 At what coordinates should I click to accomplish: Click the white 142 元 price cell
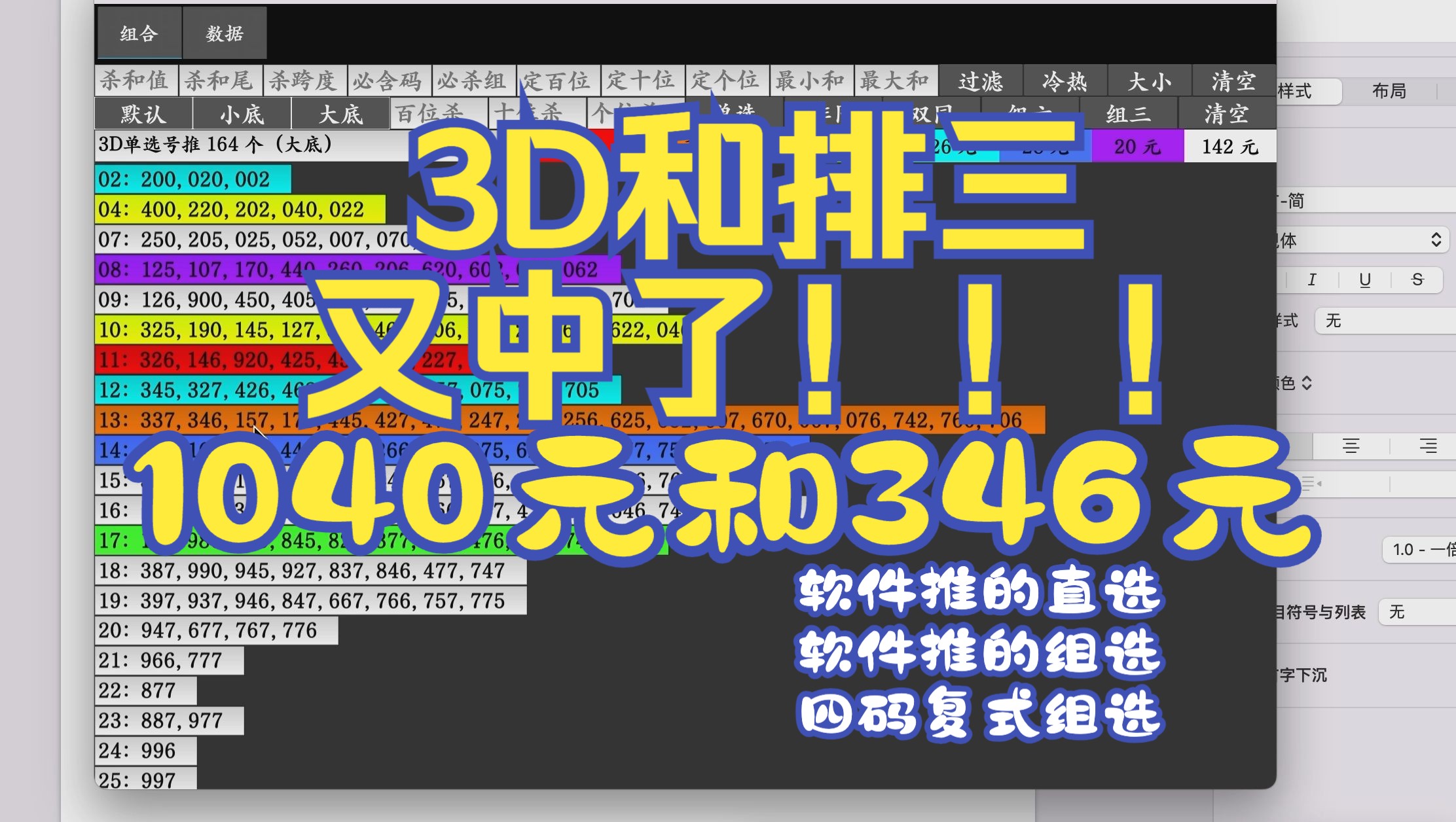point(1230,146)
